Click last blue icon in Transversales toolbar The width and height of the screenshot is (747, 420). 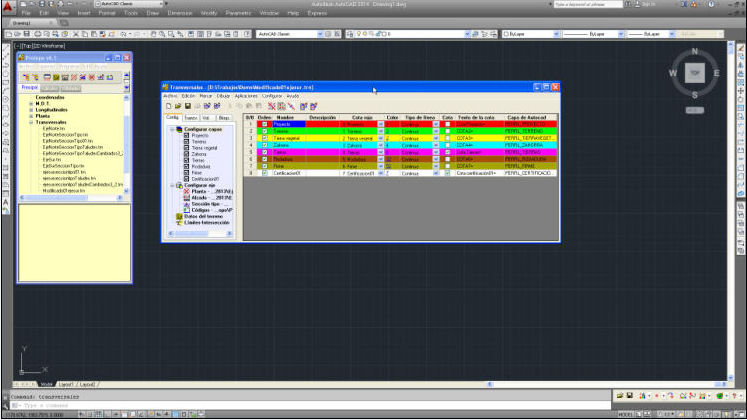pyautogui.click(x=313, y=106)
